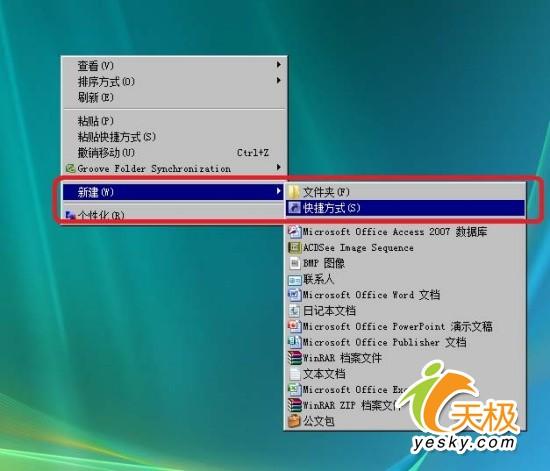
Task: Open 个性化(R) from the context menu
Action: point(174,215)
